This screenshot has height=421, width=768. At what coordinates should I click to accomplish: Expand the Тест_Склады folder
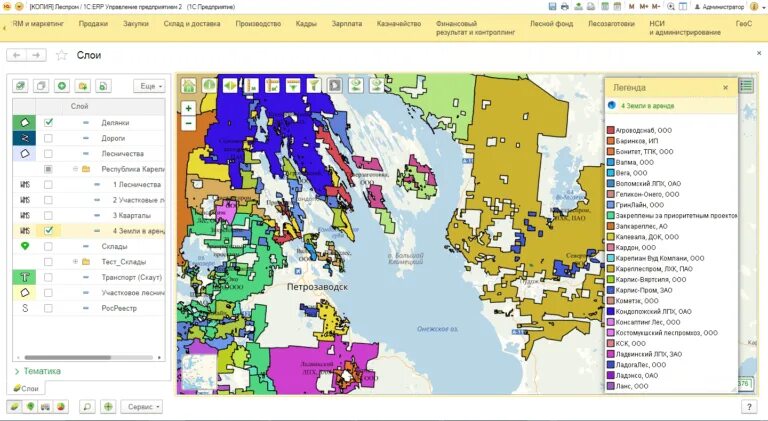75,262
